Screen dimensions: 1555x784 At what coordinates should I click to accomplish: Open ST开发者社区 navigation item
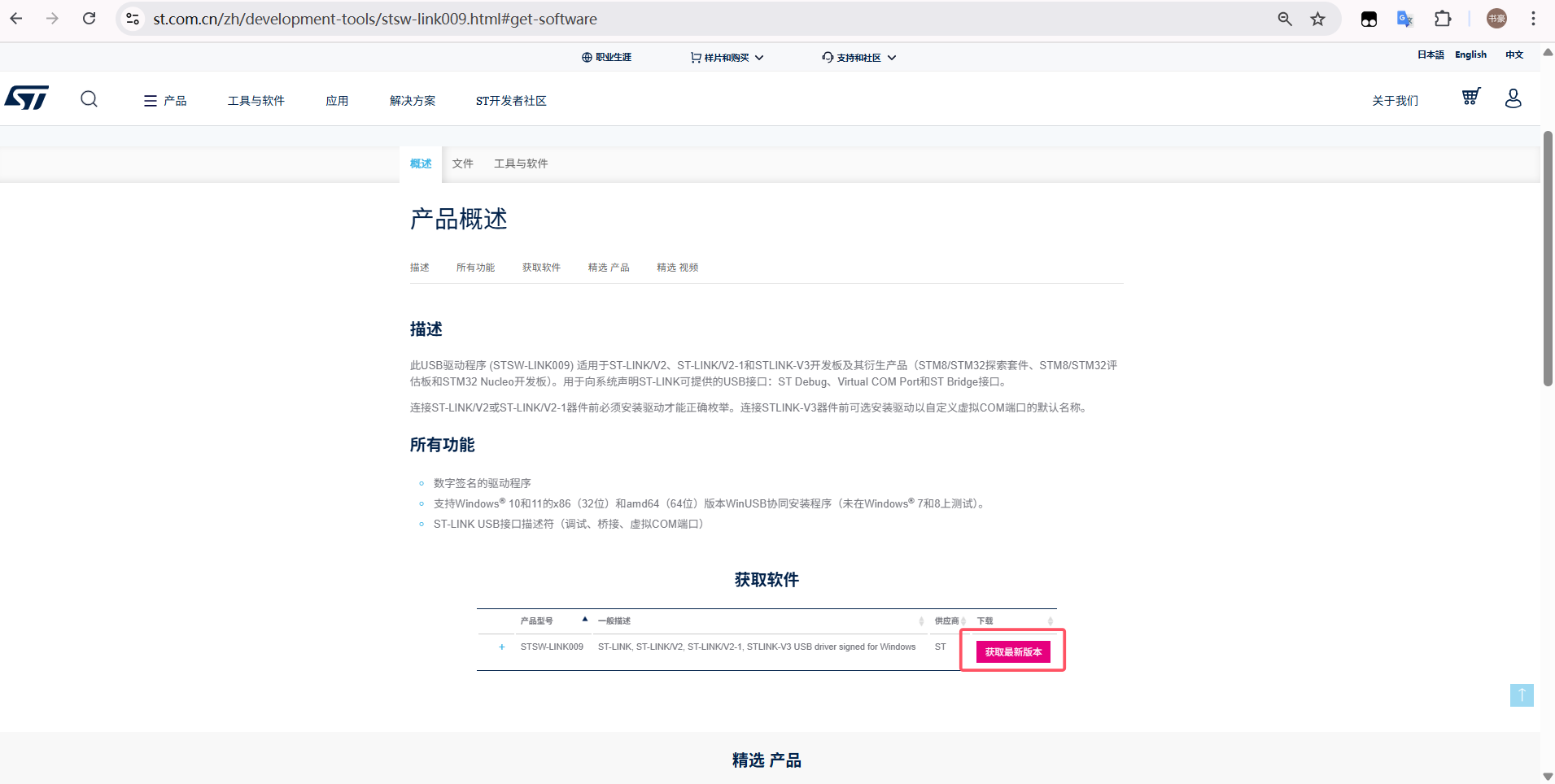(511, 101)
